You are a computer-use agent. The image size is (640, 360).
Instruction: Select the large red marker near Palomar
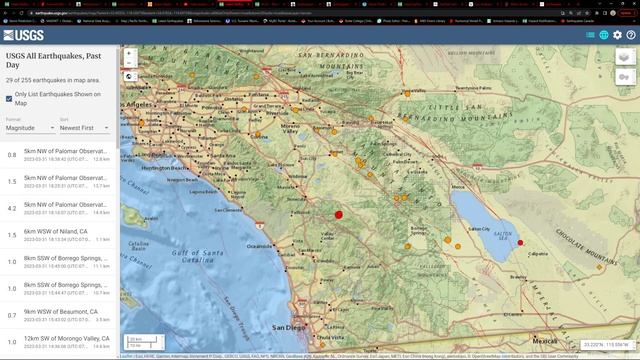338,215
